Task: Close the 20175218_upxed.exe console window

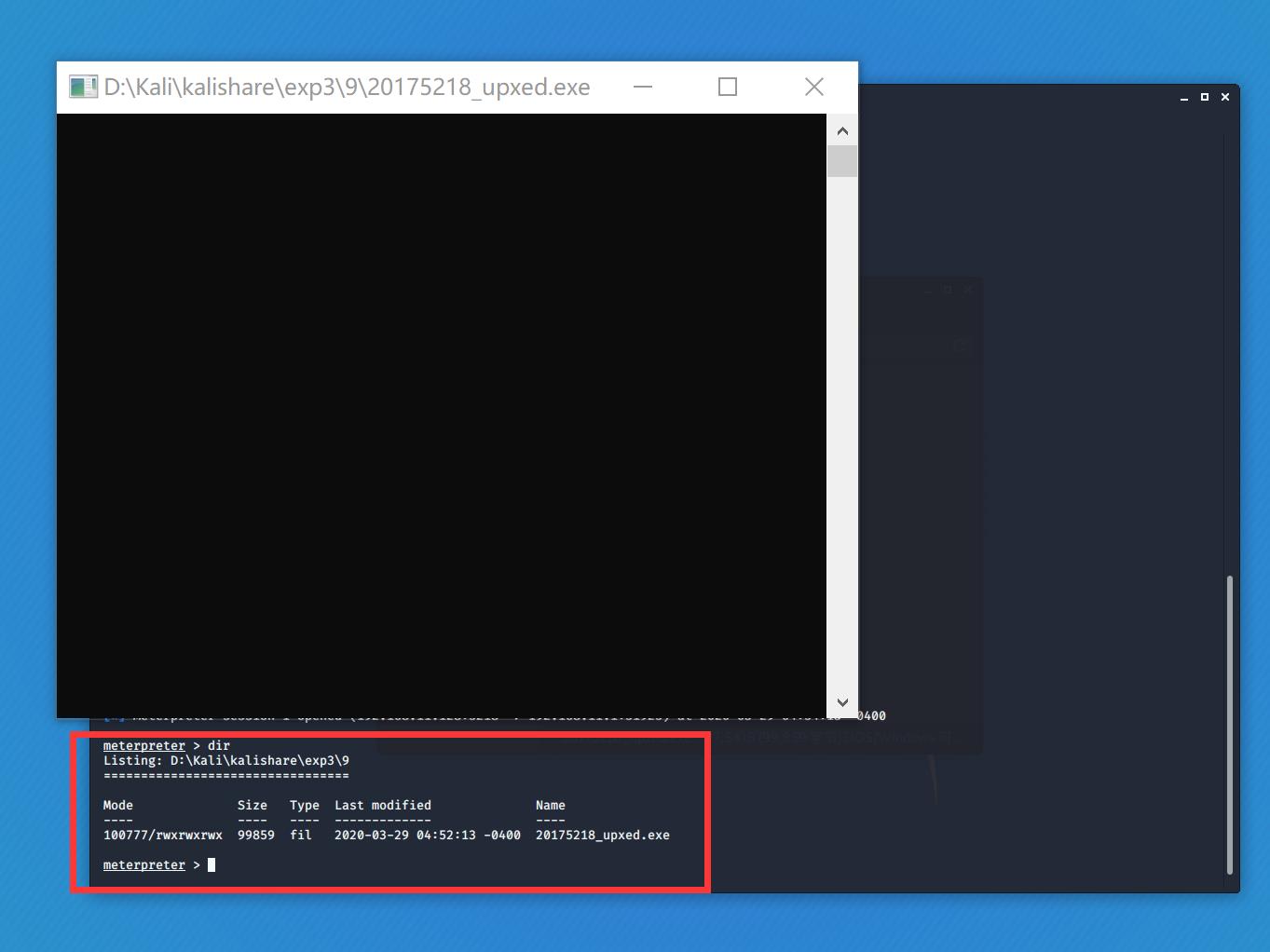Action: point(813,87)
